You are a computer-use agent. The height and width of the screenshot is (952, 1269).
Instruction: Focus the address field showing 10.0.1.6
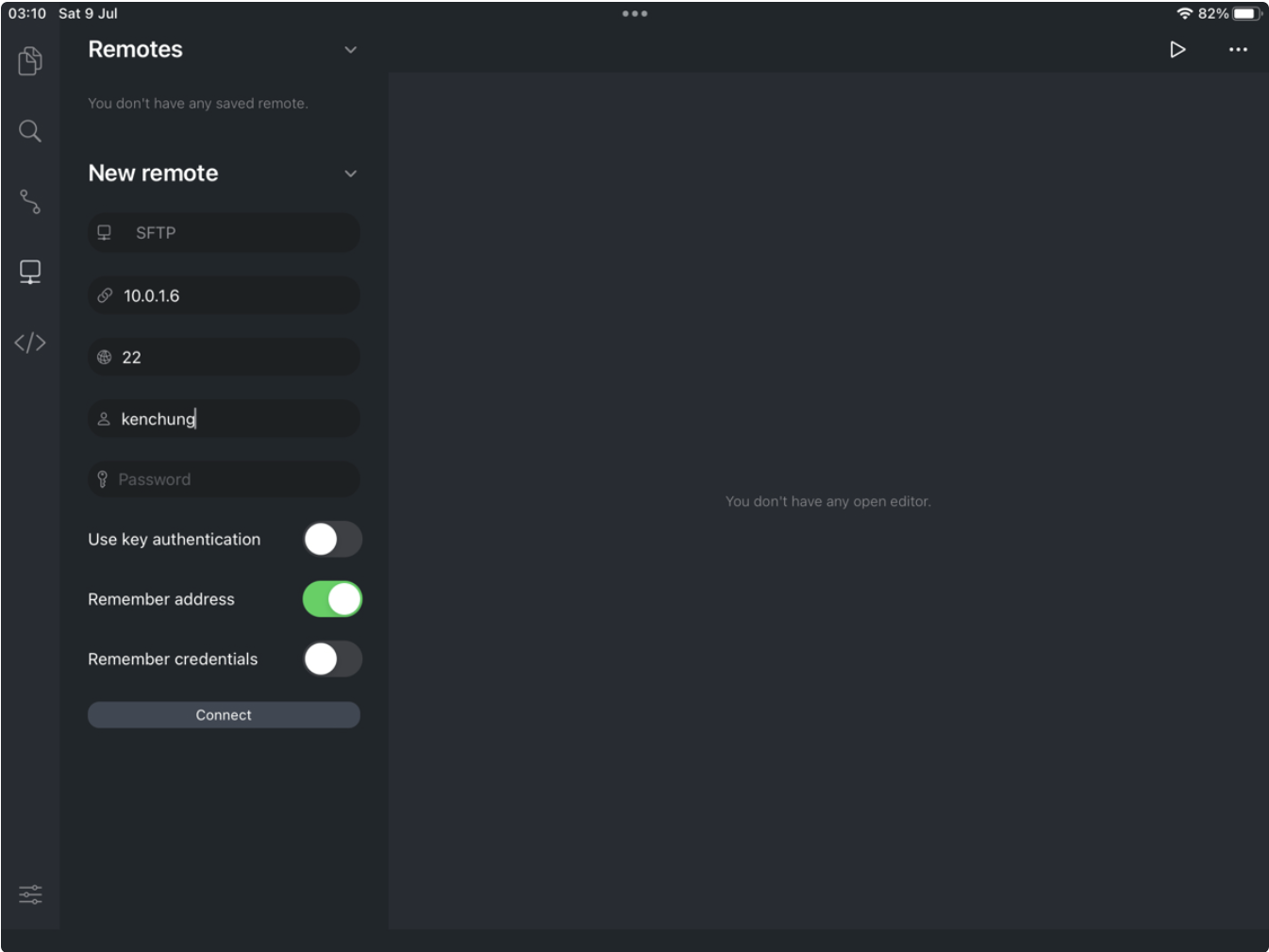[x=224, y=295]
